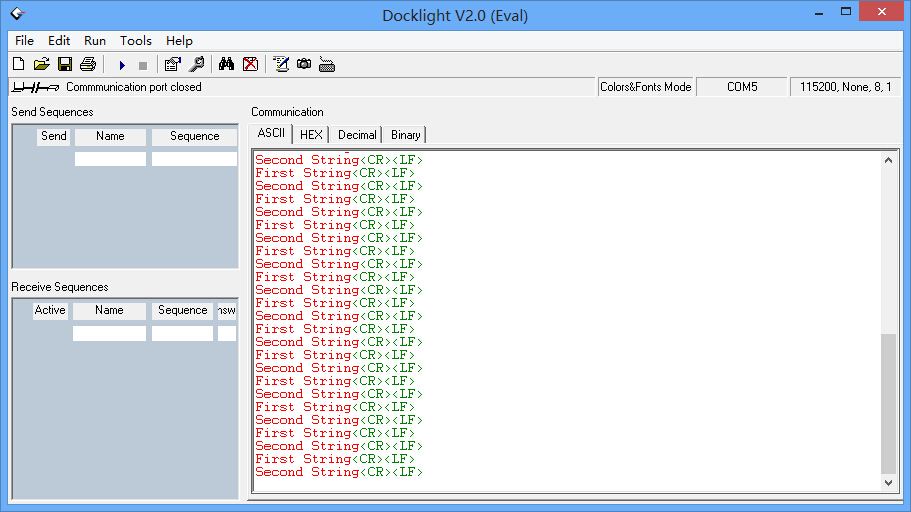The height and width of the screenshot is (512, 911).
Task: Click 'Send Sequences' panel label
Action: (52, 112)
